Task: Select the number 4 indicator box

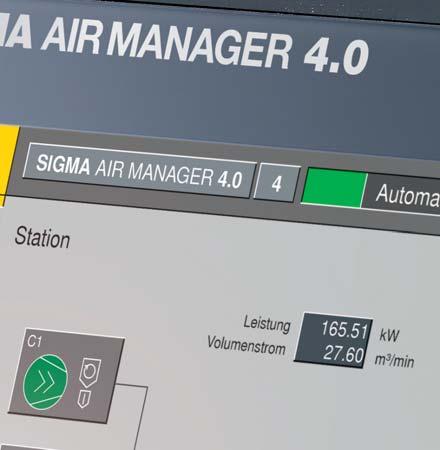Action: click(x=277, y=183)
